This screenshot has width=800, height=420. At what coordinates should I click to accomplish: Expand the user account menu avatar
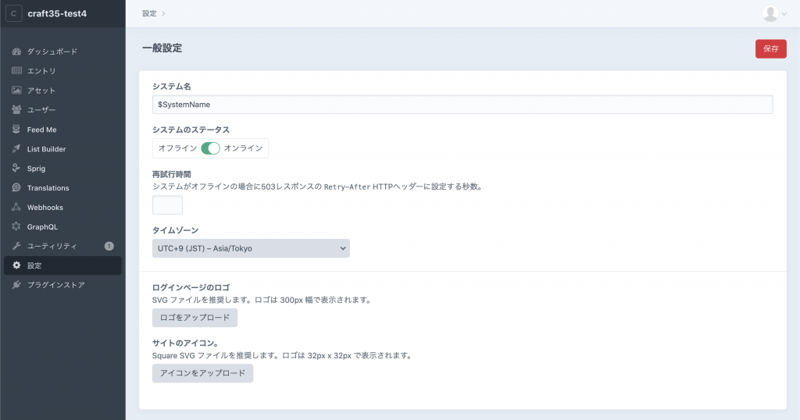coord(774,13)
